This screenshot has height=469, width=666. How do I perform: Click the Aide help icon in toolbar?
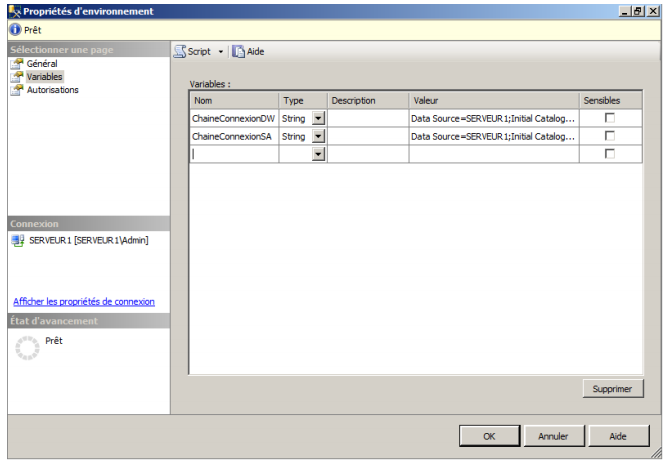click(239, 51)
